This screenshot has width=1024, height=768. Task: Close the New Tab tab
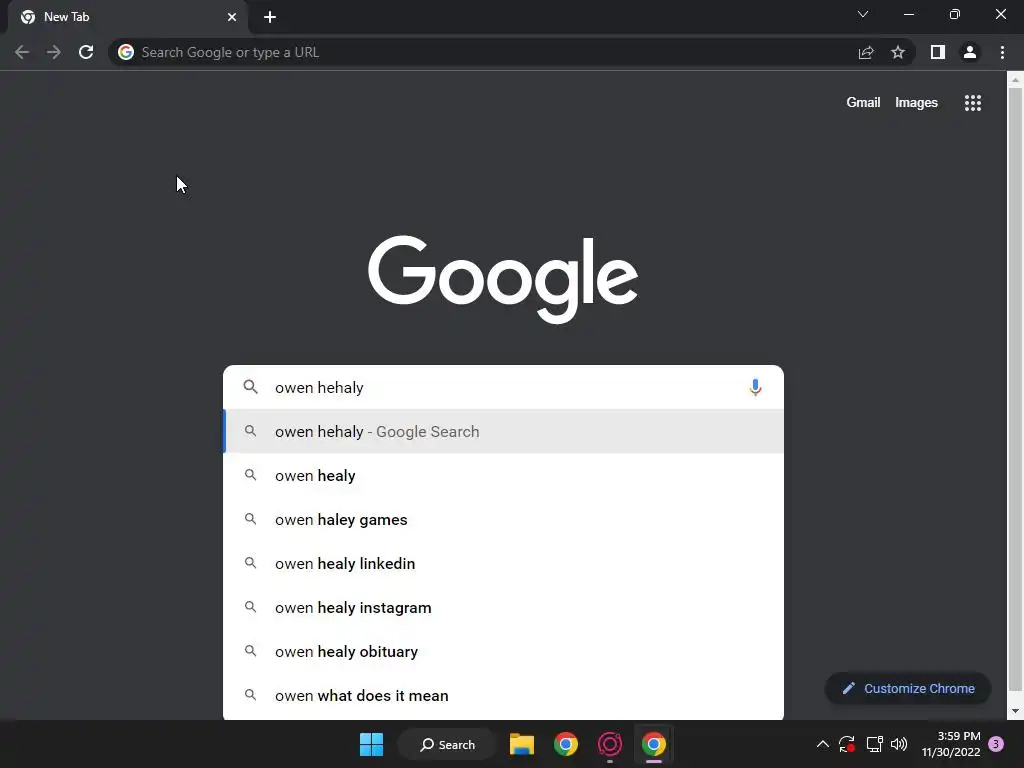[232, 17]
